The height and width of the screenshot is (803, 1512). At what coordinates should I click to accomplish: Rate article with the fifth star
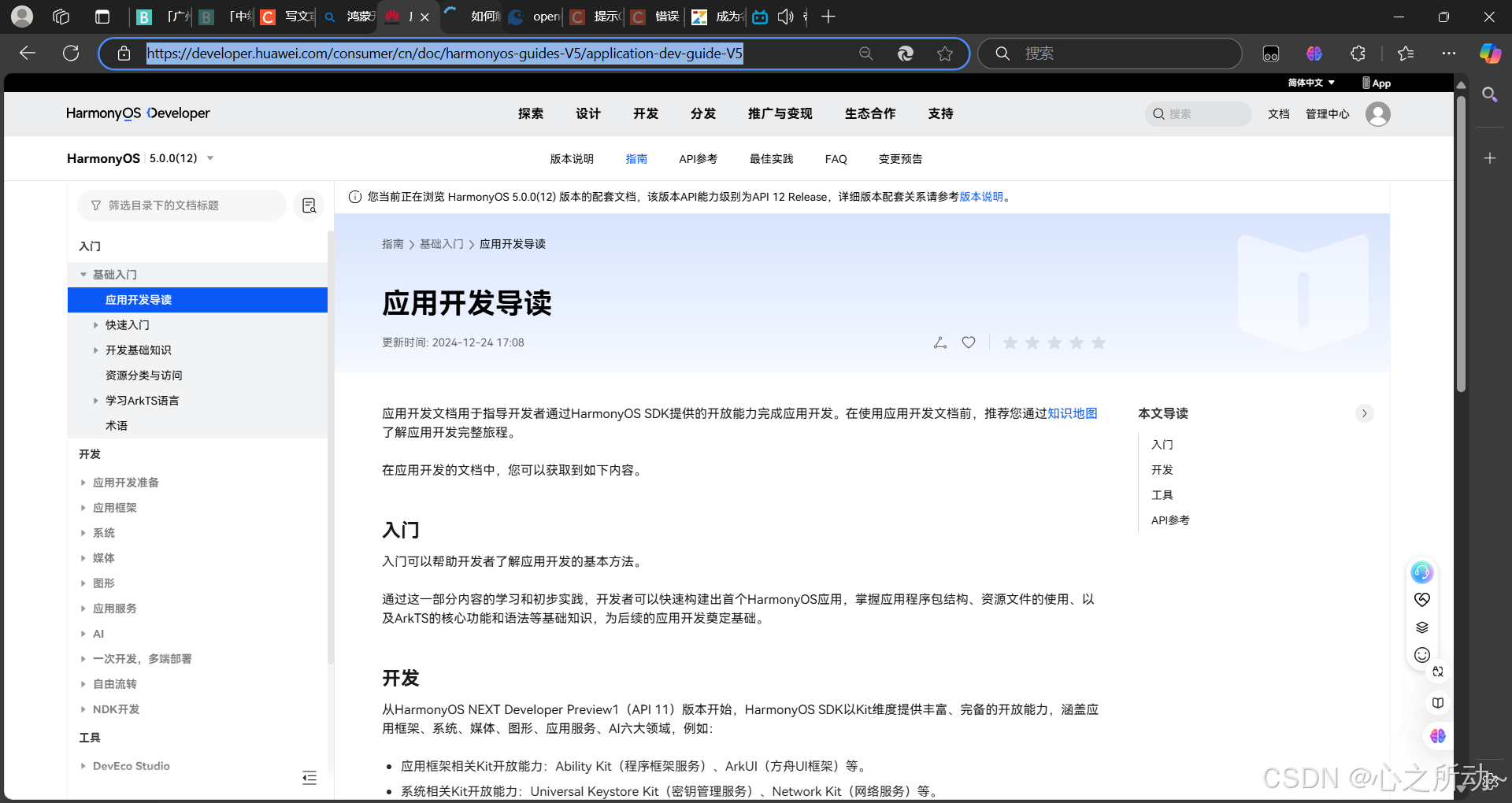(x=1099, y=342)
